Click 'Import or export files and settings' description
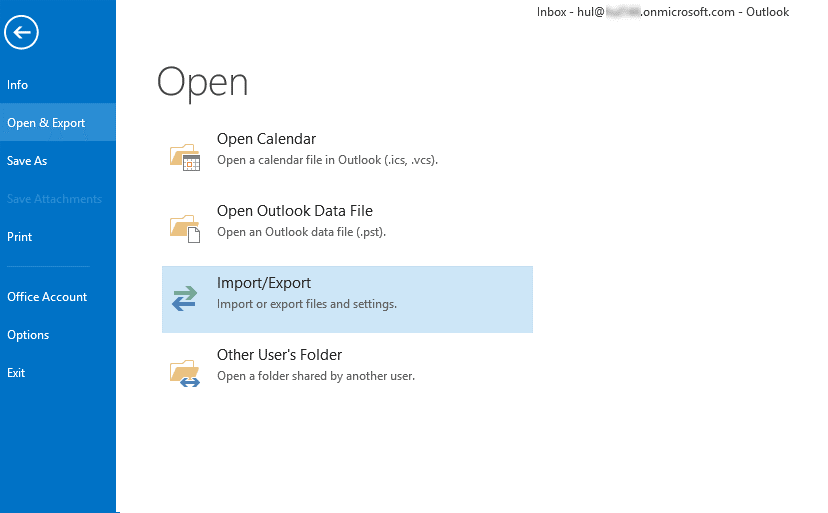 point(307,304)
